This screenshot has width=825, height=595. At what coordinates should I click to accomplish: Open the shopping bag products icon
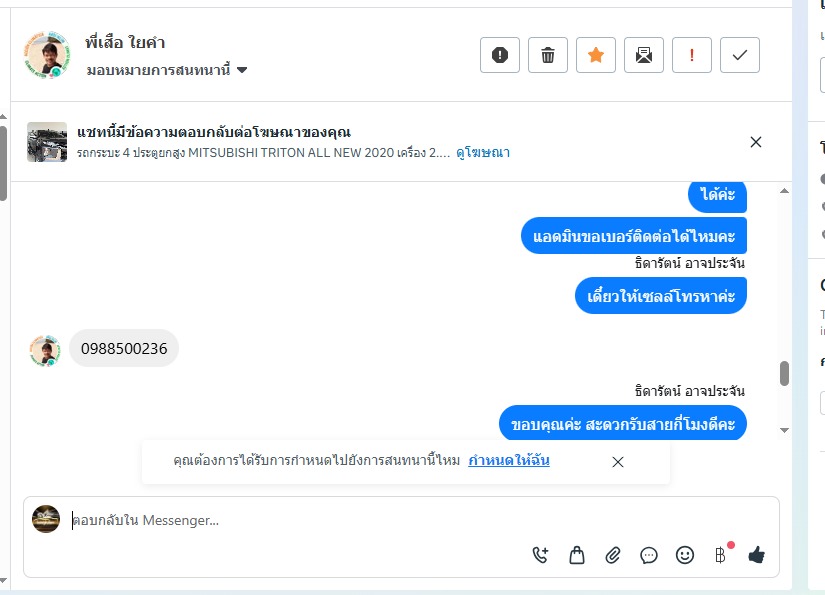pos(577,555)
